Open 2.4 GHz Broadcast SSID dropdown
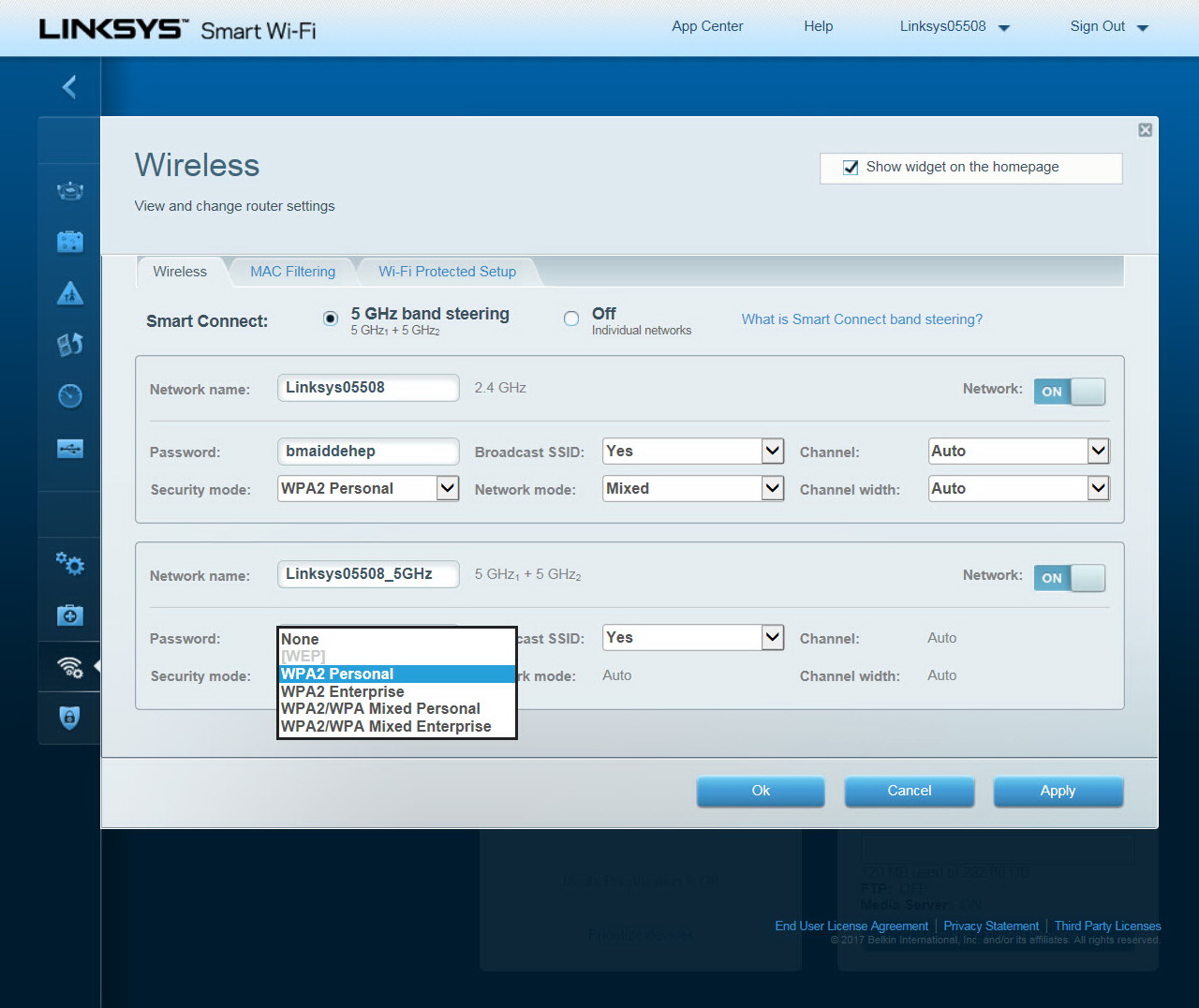Screen dimensions: 1199x1008 pyautogui.click(x=693, y=452)
